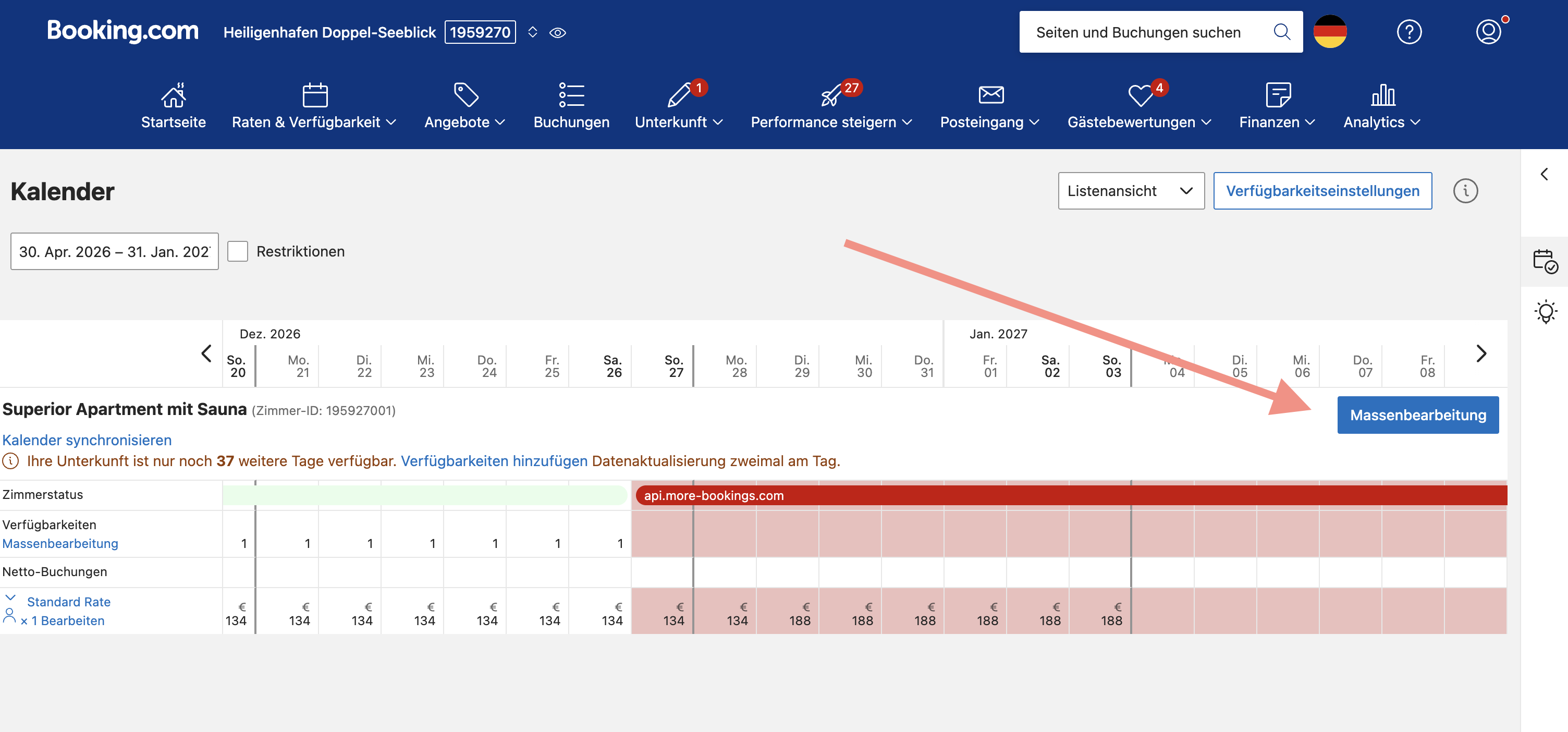Open the Buchungen list icon
This screenshot has height=732, width=1568.
tap(571, 94)
